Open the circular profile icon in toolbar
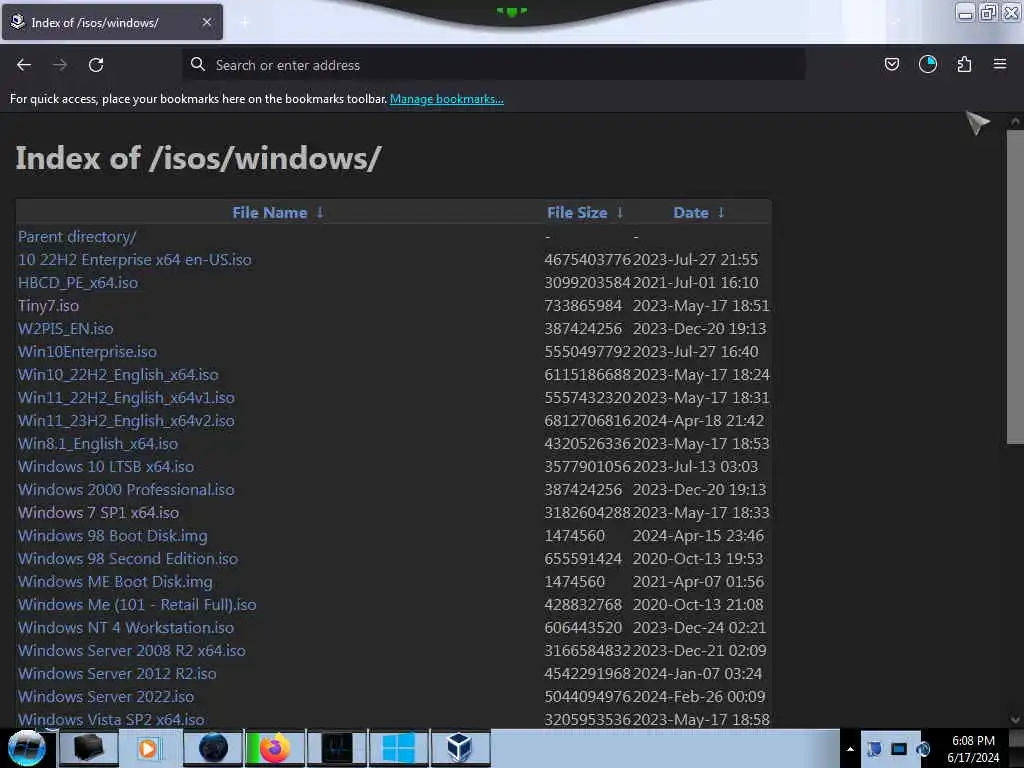The width and height of the screenshot is (1024, 768). [x=928, y=64]
